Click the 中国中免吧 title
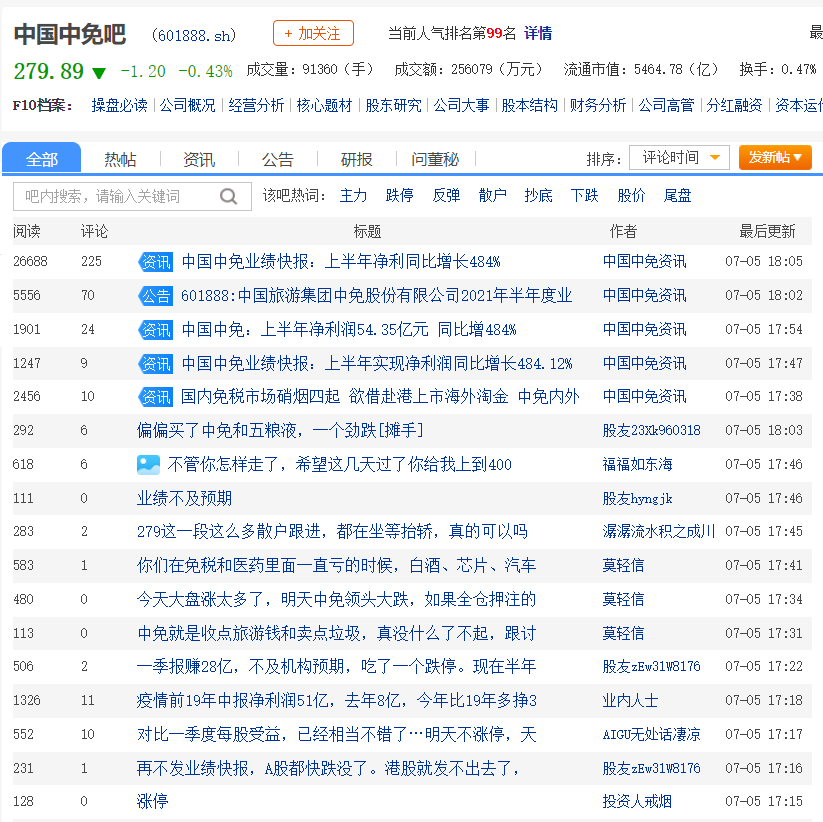 pyautogui.click(x=70, y=35)
